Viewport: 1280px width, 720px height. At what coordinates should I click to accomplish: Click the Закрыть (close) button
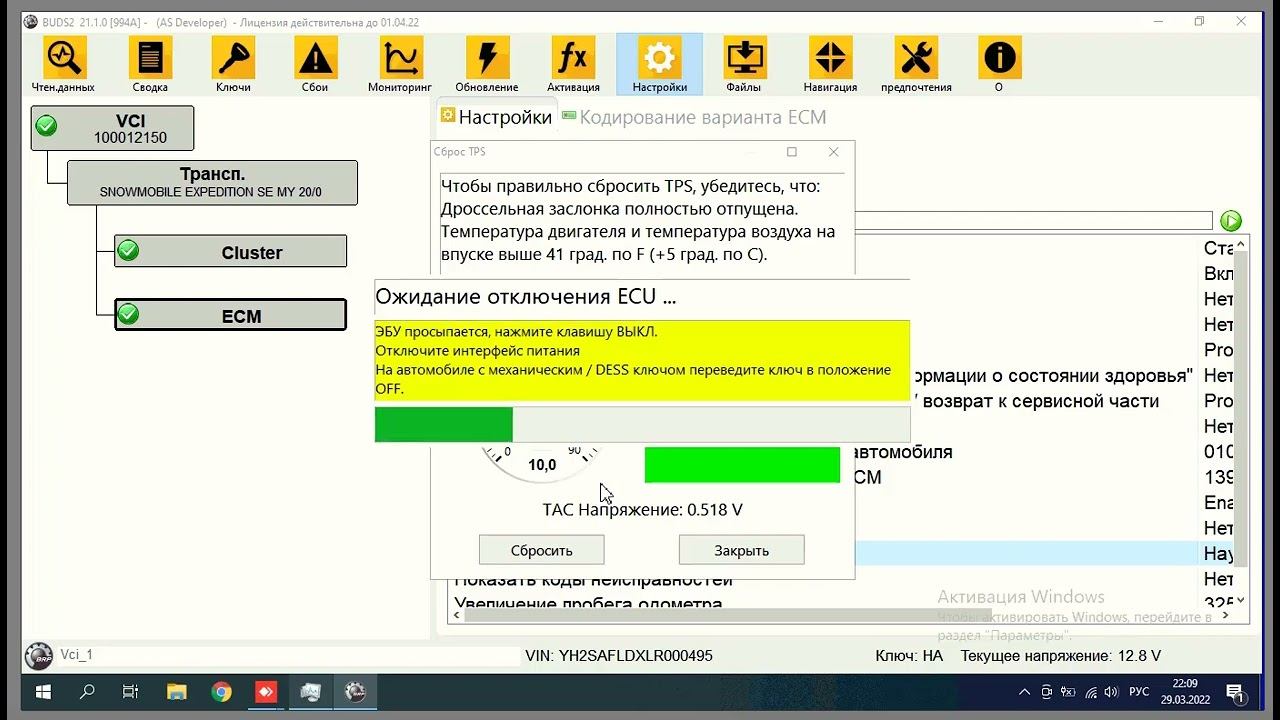pyautogui.click(x=742, y=550)
